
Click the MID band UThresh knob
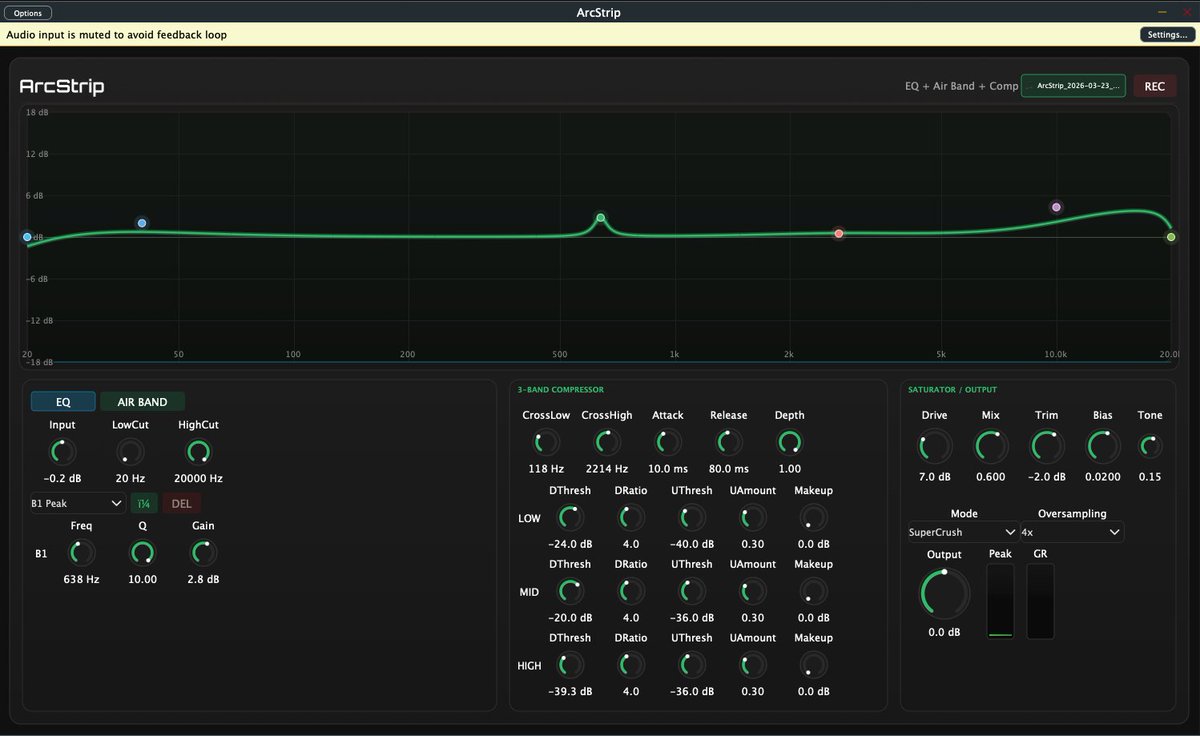pyautogui.click(x=692, y=591)
